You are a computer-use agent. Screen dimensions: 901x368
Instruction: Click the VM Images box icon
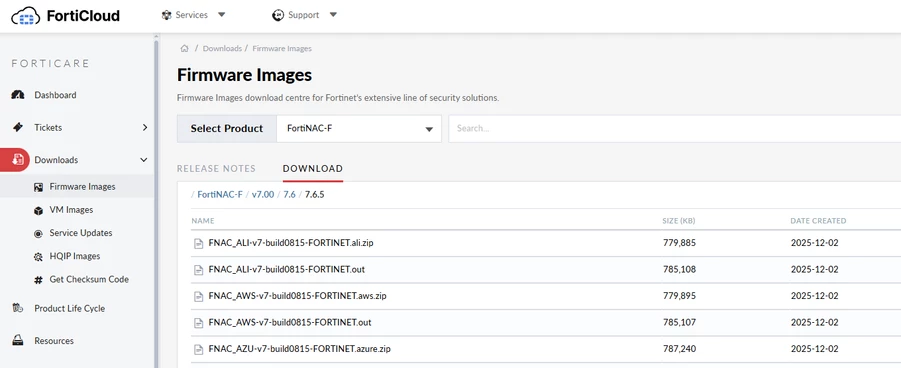(x=38, y=210)
